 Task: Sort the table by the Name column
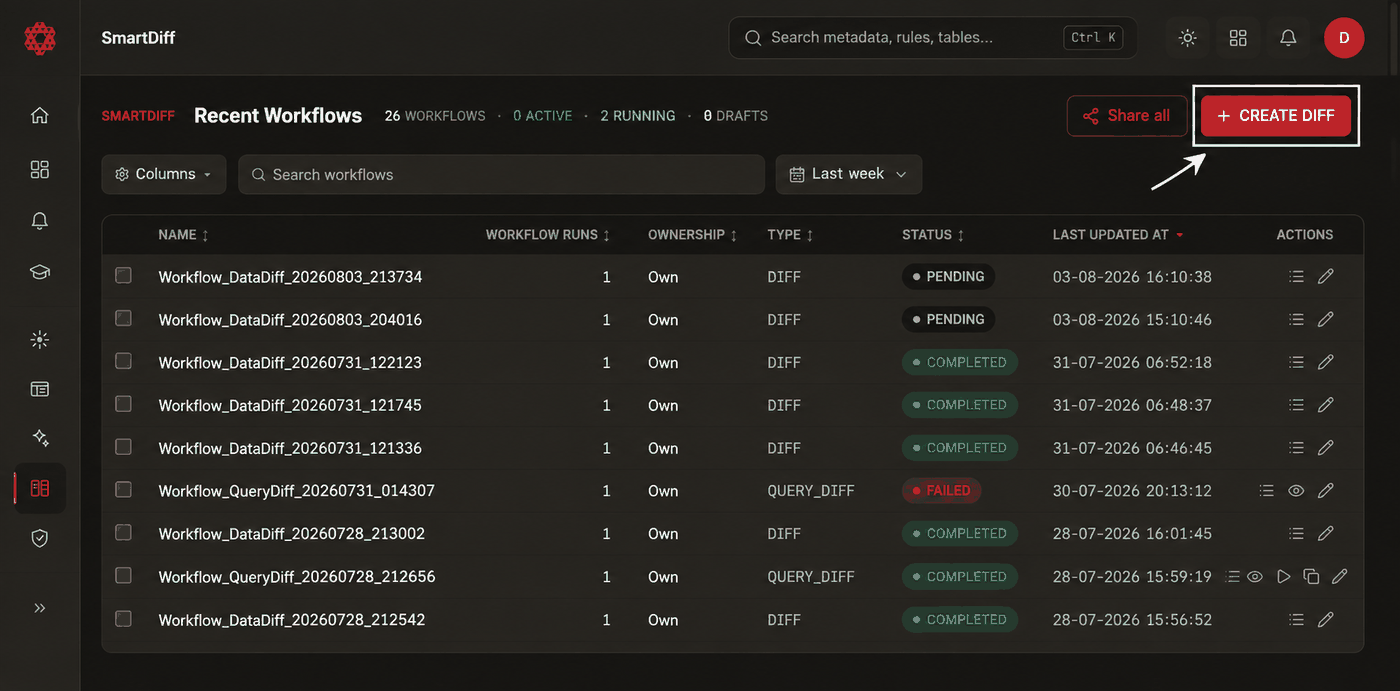[183, 235]
